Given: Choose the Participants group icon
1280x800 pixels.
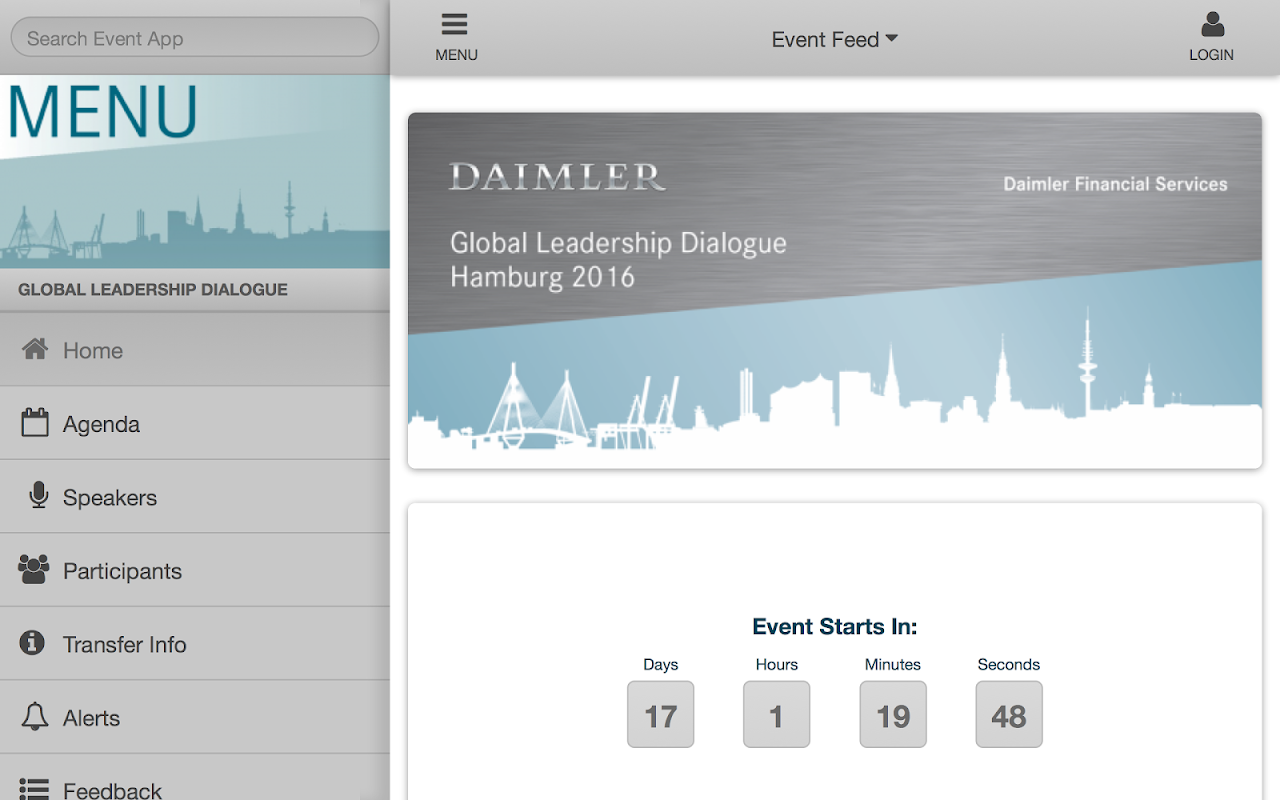Looking at the screenshot, I should [34, 570].
